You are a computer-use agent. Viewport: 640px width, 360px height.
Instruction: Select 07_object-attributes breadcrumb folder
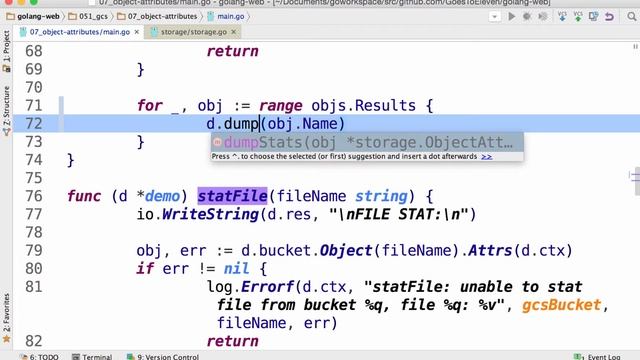pos(157,16)
